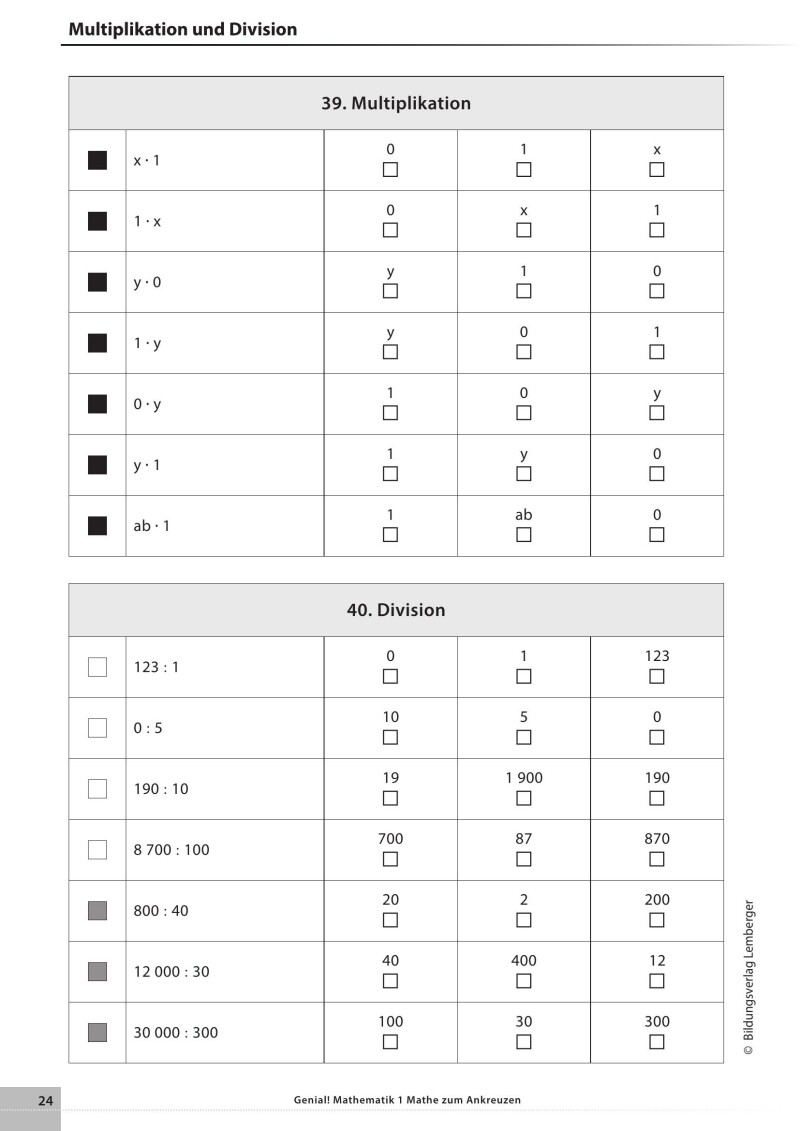Check the 0 box for 0 : 5

point(657,737)
